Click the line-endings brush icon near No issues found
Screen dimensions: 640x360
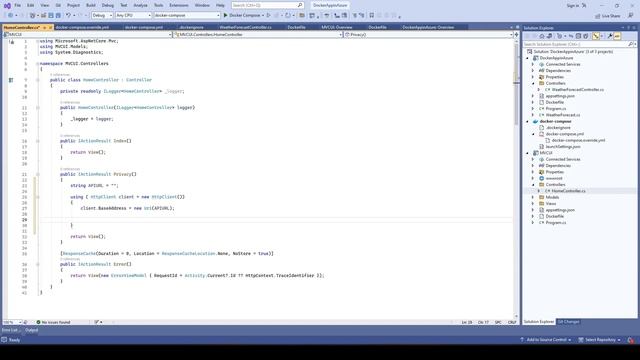point(97,322)
